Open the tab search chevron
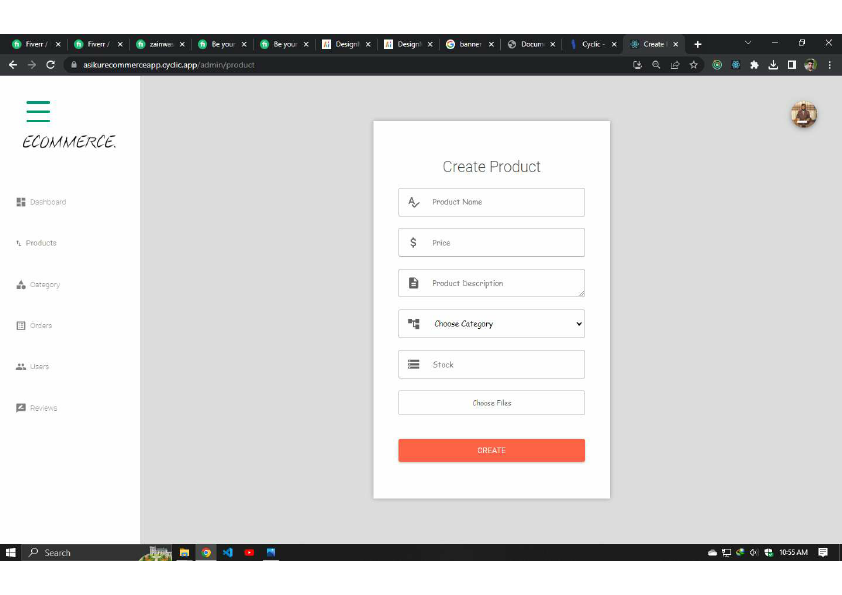 747,43
